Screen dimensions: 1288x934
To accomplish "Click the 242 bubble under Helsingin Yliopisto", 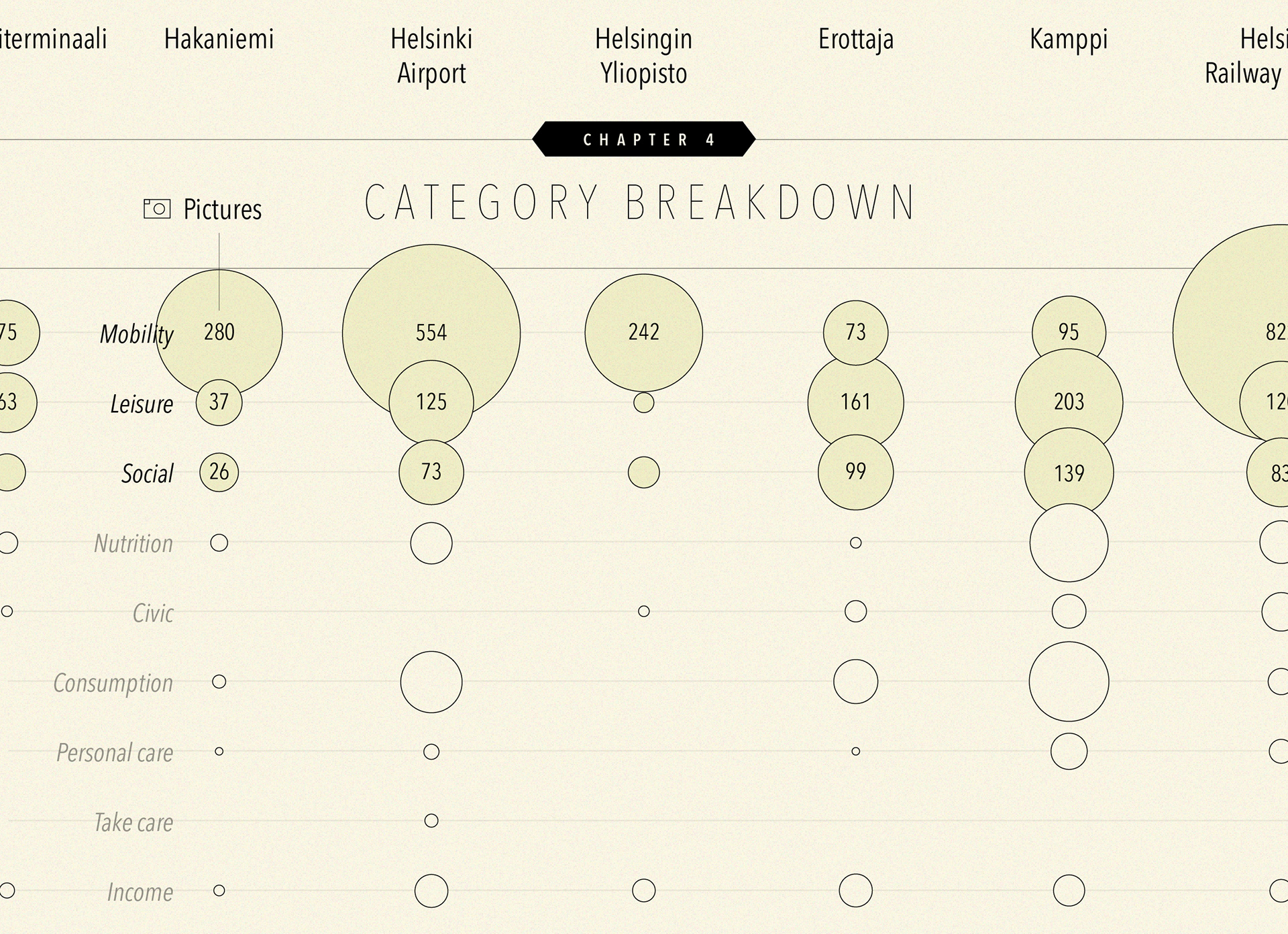I will click(x=643, y=332).
